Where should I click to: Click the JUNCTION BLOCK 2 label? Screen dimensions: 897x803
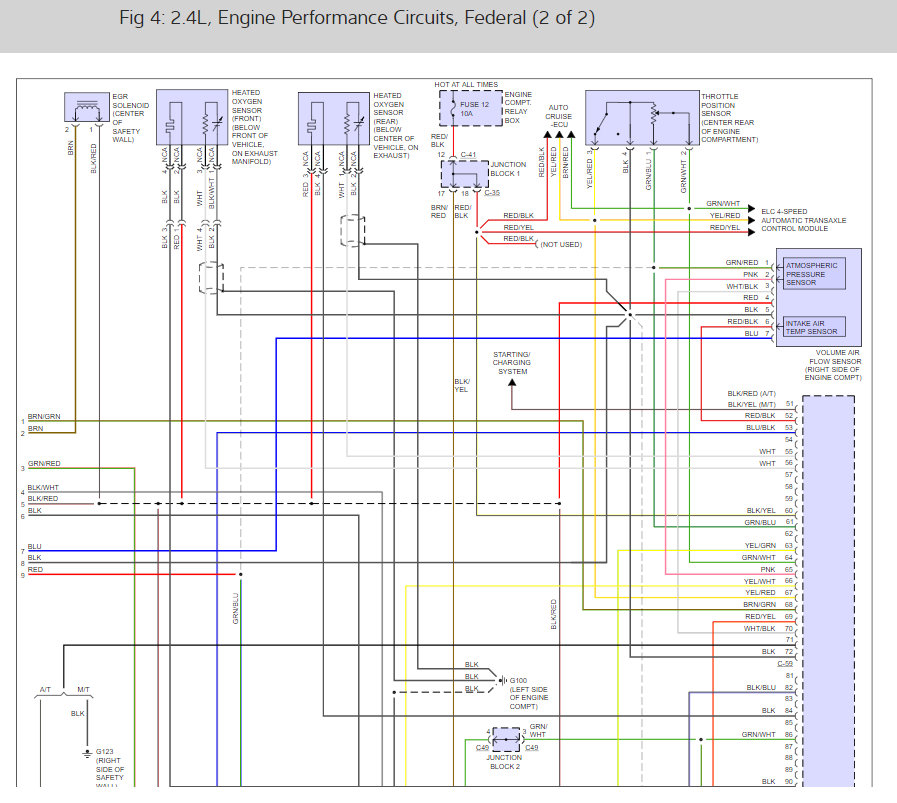504,762
